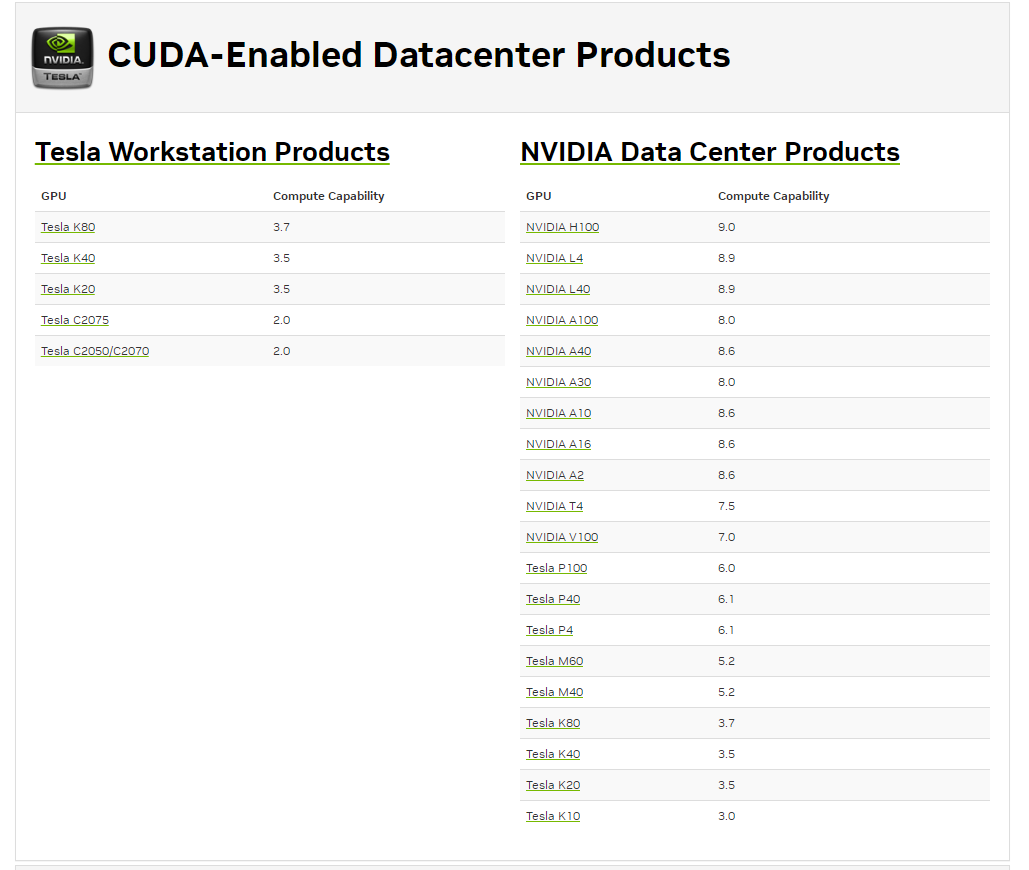Select the NVIDIA A100 link
1029x870 pixels.
pos(562,320)
